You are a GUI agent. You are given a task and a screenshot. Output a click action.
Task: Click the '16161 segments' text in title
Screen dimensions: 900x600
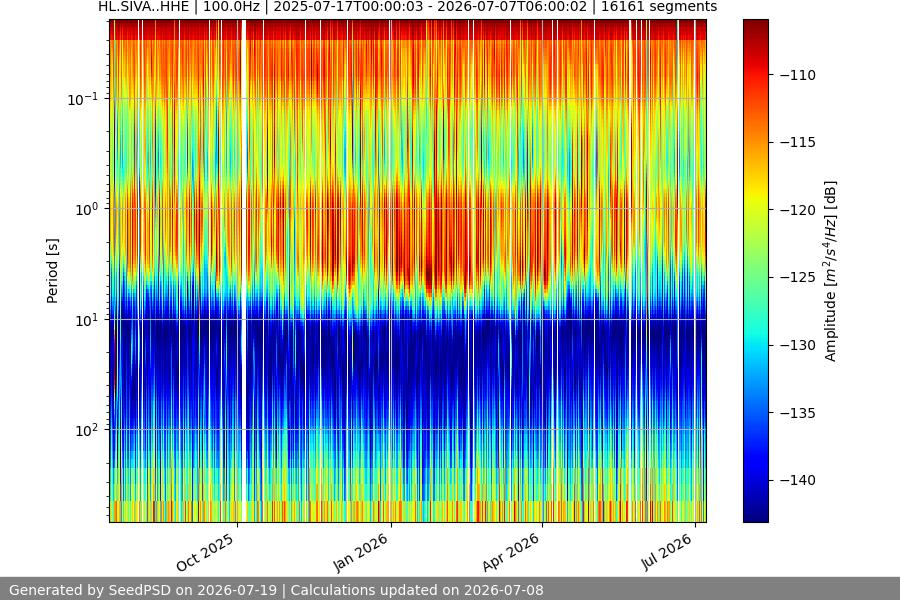point(659,7)
